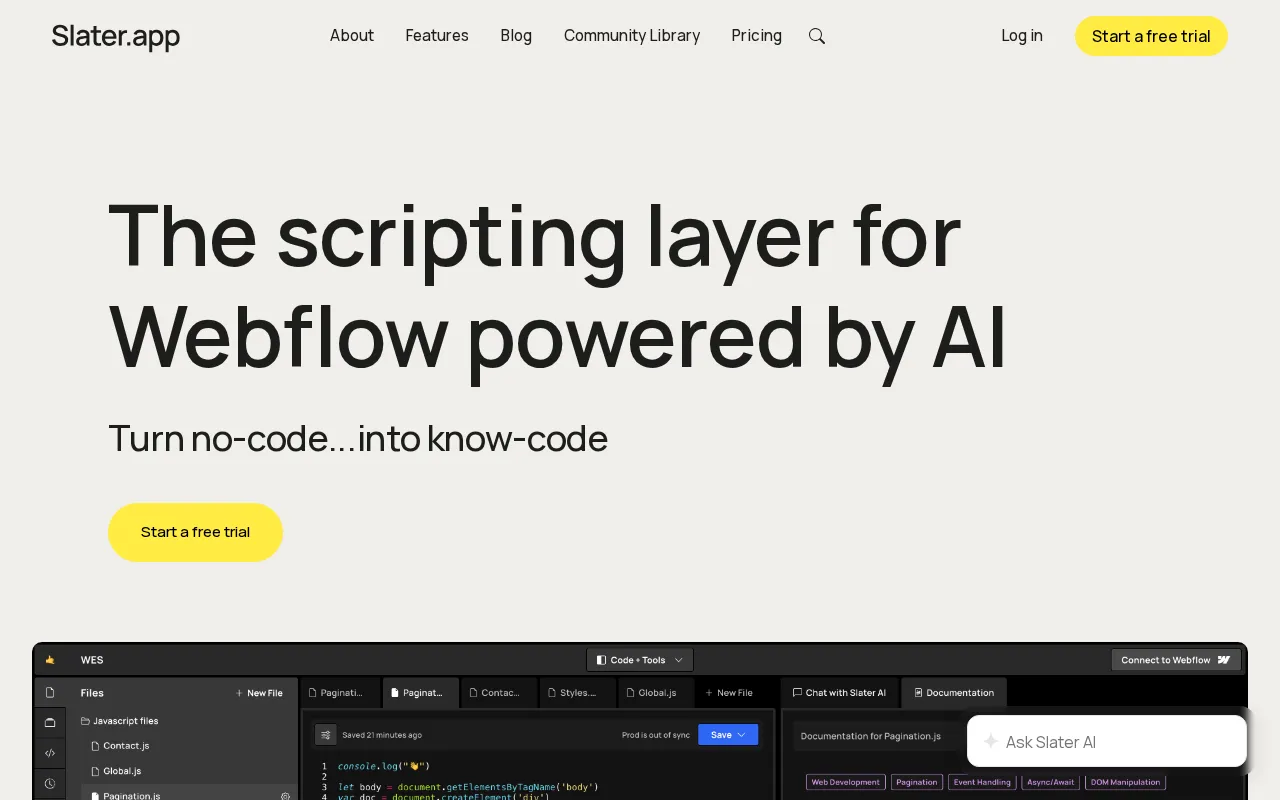The height and width of the screenshot is (800, 1280).
Task: Open the Chat with Slater AI tab
Action: (839, 693)
